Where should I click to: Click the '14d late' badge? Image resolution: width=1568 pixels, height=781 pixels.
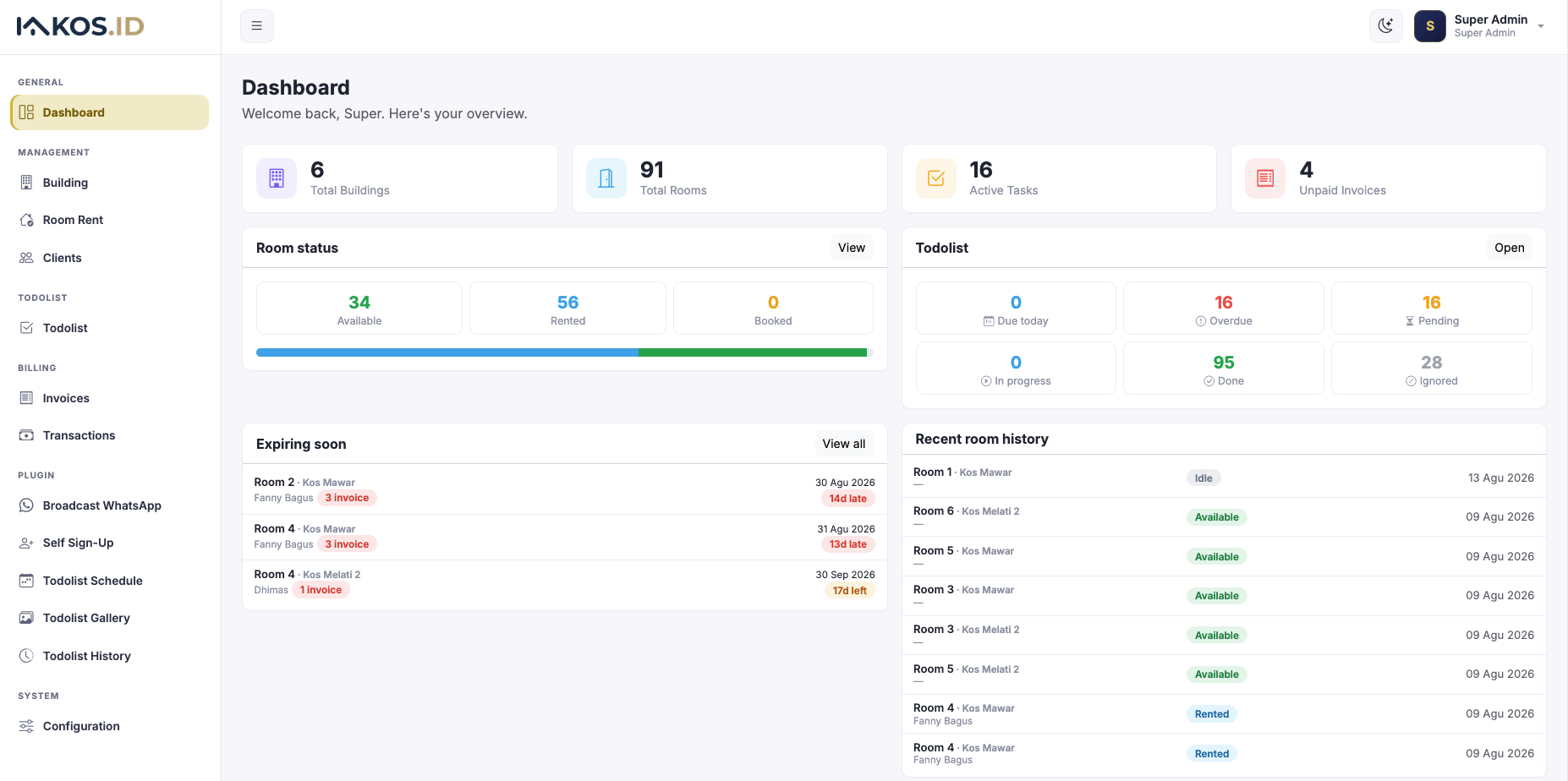pyautogui.click(x=847, y=499)
